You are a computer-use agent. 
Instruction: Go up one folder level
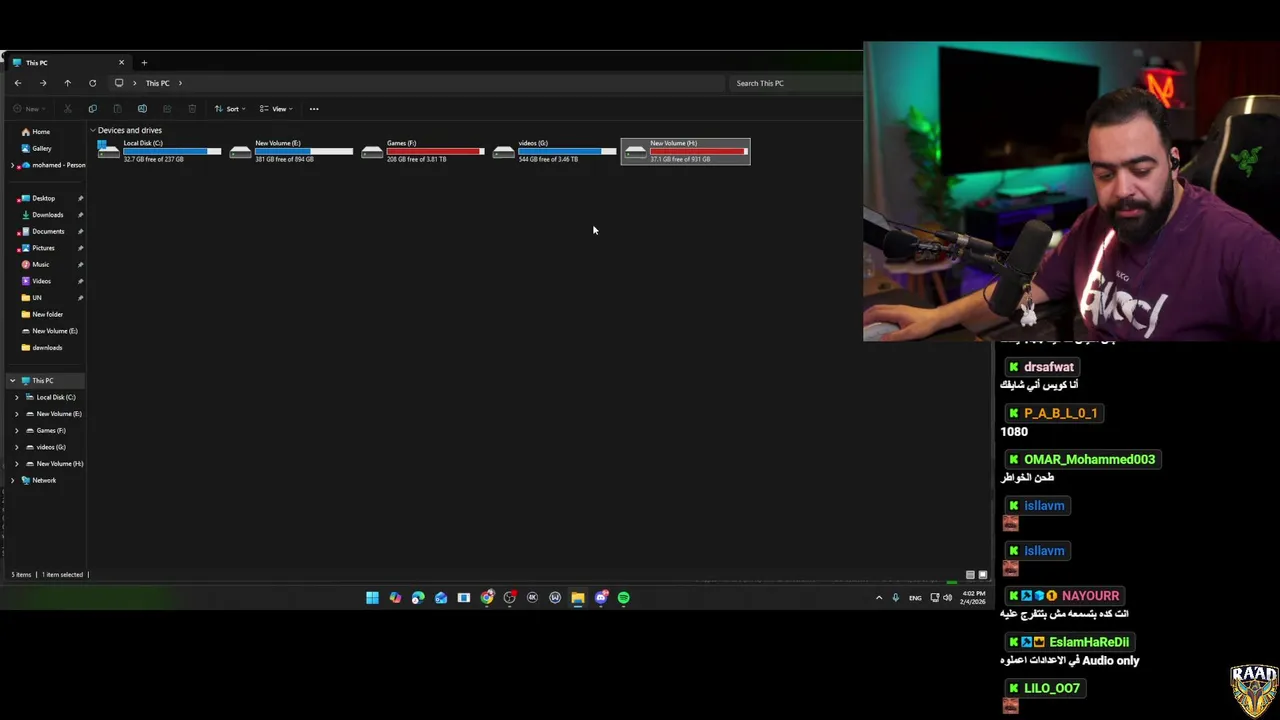(67, 83)
